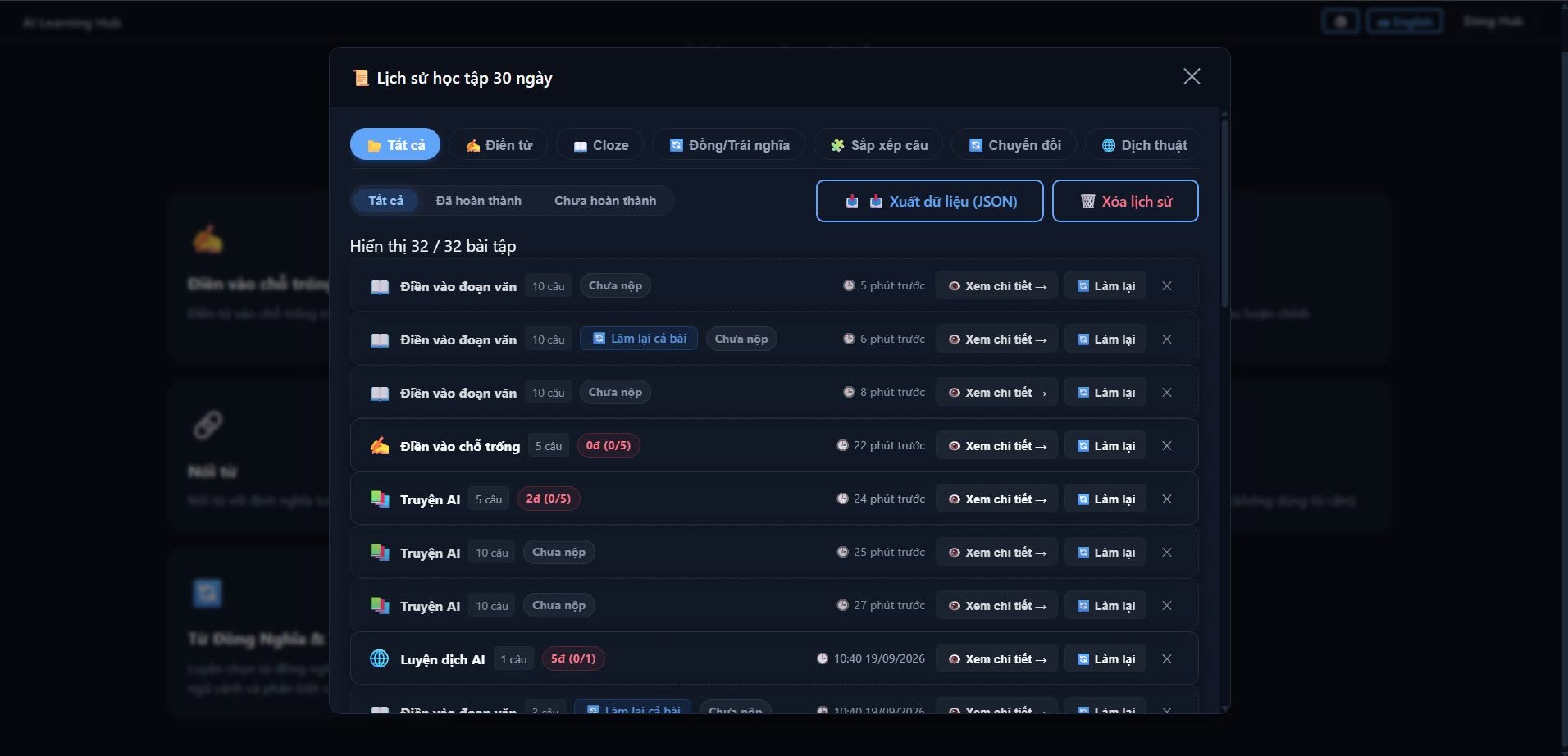Image resolution: width=1568 pixels, height=756 pixels.
Task: Filter by Đồng/Trái nghĩa category
Action: (x=728, y=144)
